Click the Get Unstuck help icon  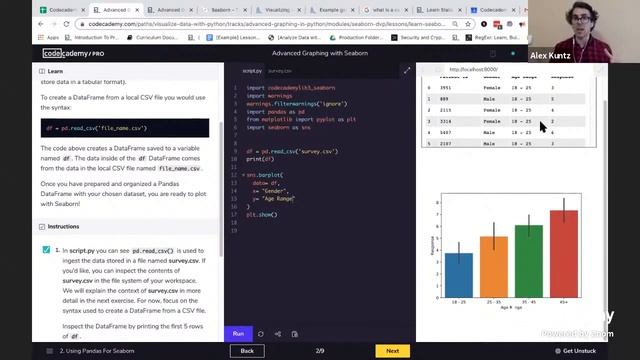pos(558,351)
